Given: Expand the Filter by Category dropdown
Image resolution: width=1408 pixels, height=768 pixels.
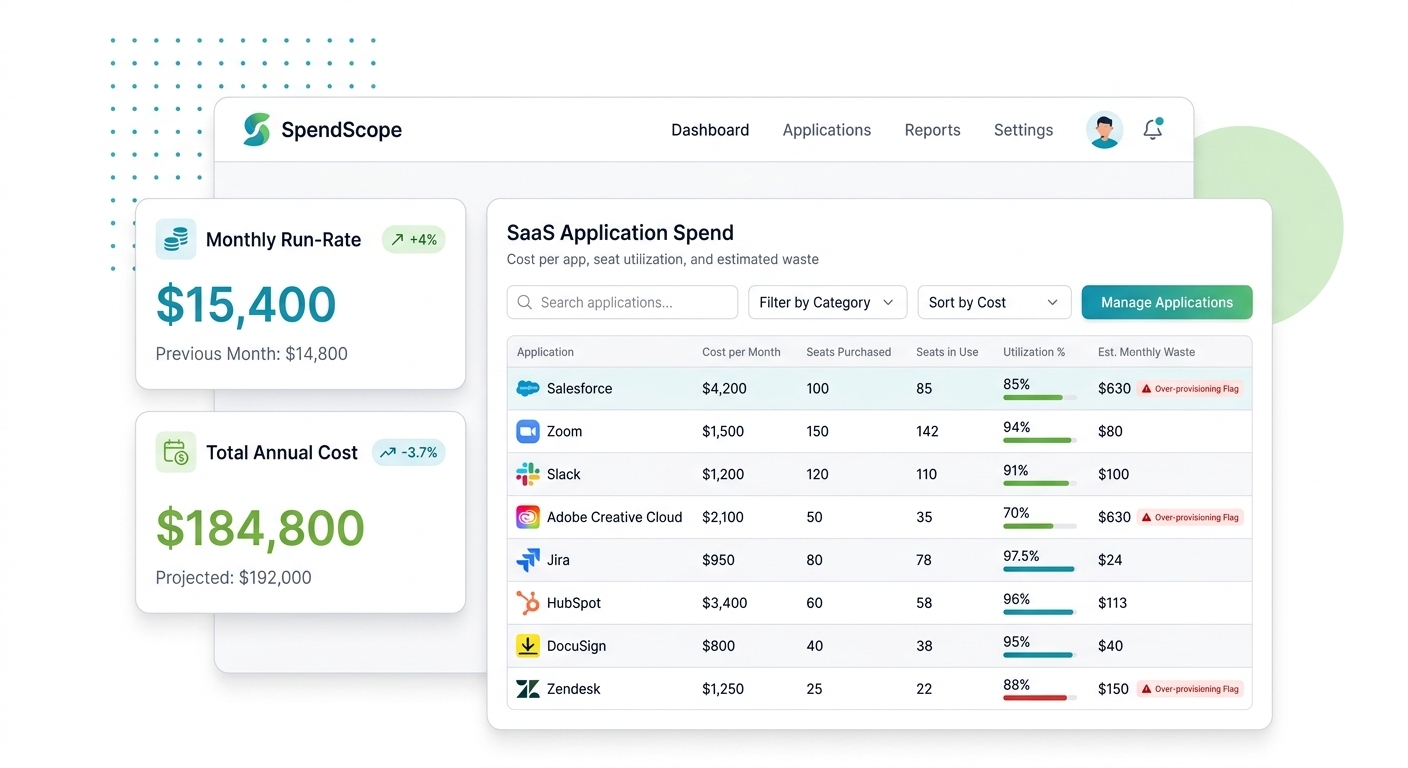Looking at the screenshot, I should pyautogui.click(x=827, y=302).
